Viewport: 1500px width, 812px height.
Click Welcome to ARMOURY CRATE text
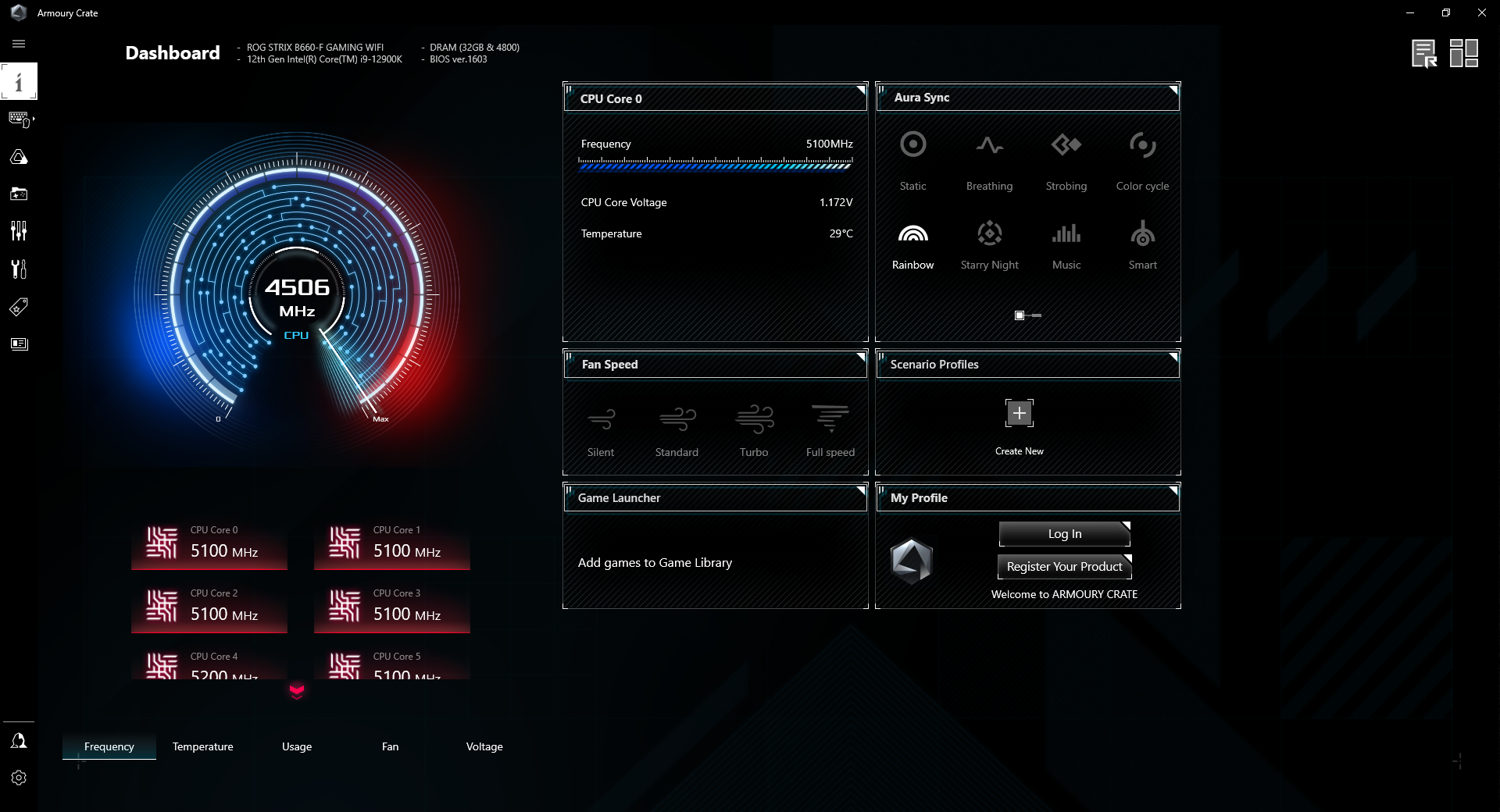click(x=1064, y=594)
